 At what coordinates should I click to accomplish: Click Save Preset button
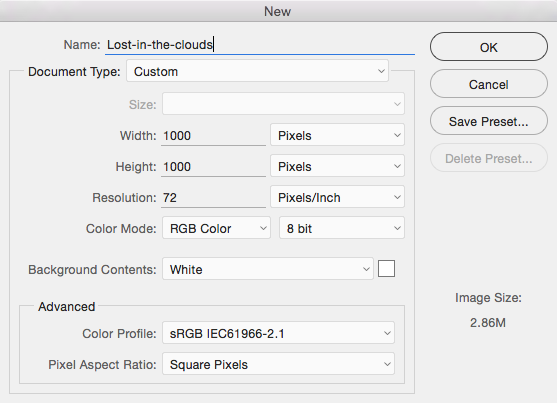point(488,121)
